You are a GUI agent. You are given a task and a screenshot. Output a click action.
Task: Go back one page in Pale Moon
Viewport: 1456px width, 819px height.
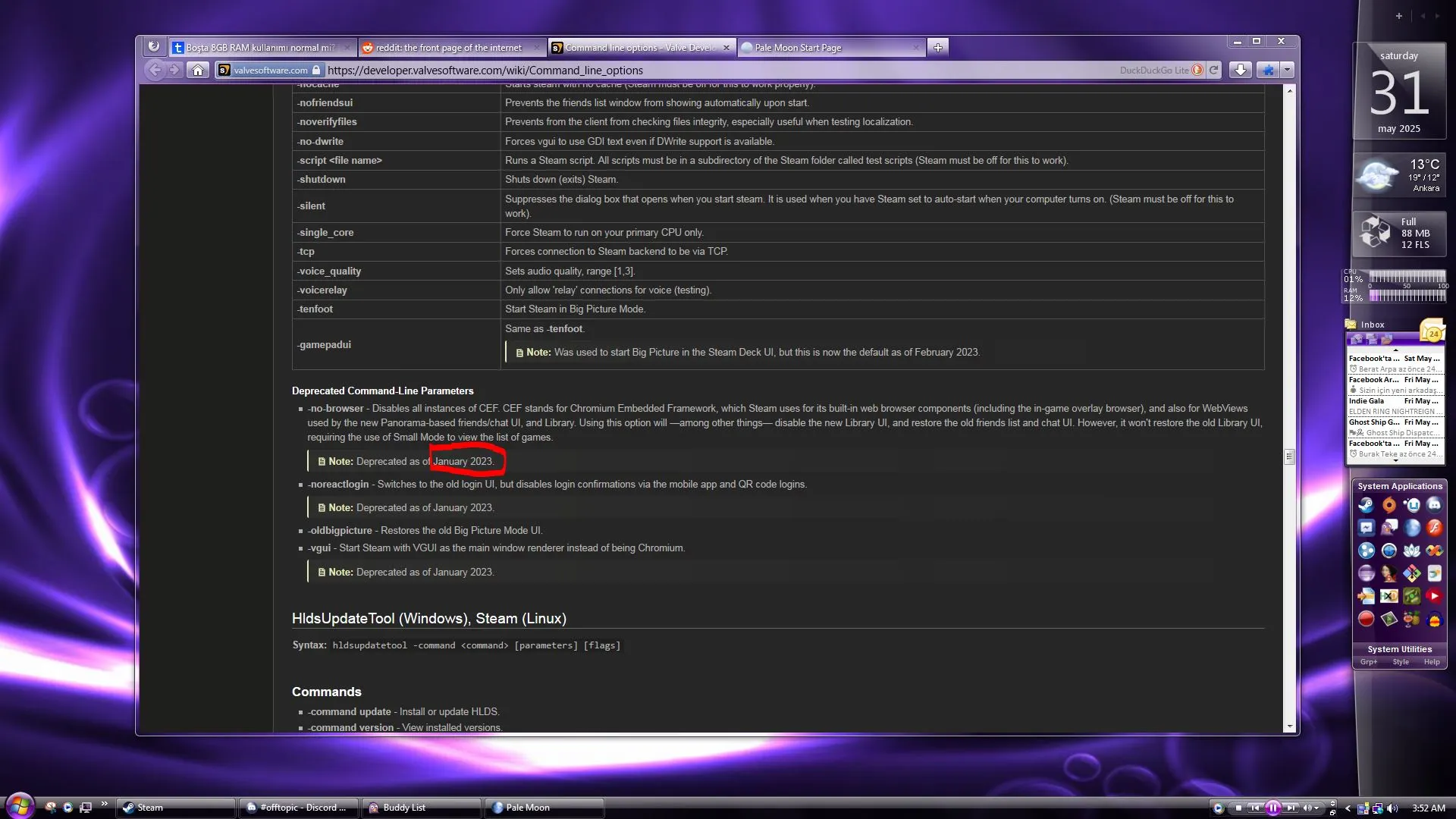pos(155,70)
